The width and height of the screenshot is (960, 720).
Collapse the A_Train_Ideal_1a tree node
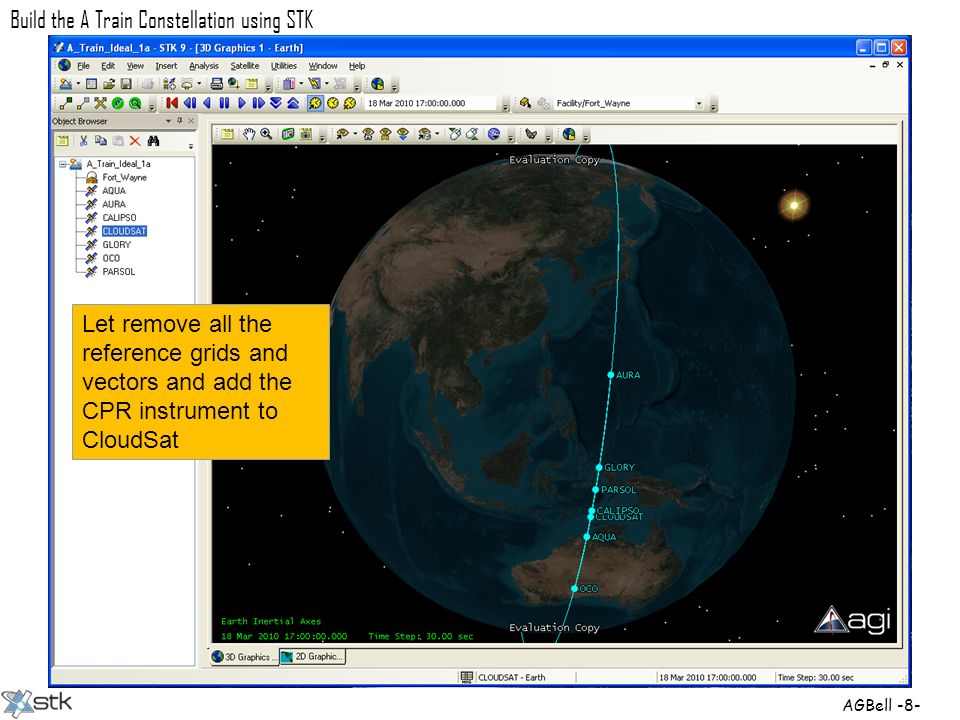coord(62,164)
